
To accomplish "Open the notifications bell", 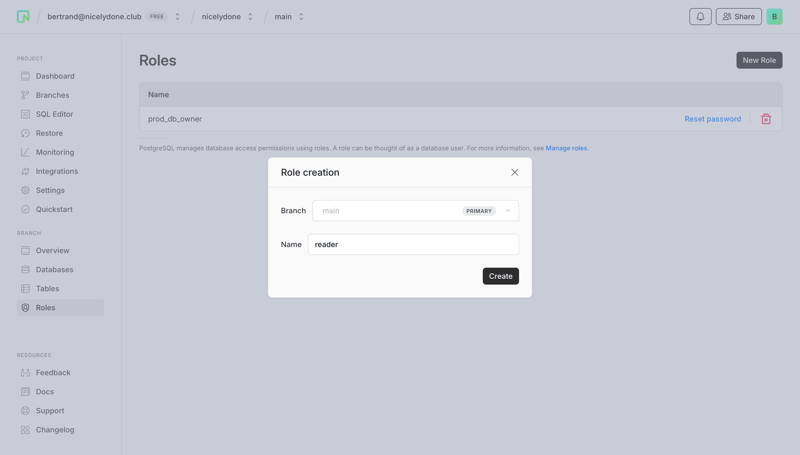I will pyautogui.click(x=700, y=16).
